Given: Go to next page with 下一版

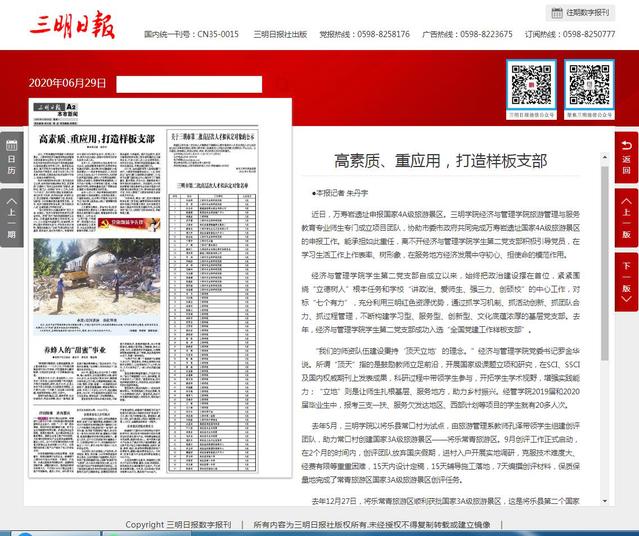Looking at the screenshot, I should tap(627, 279).
